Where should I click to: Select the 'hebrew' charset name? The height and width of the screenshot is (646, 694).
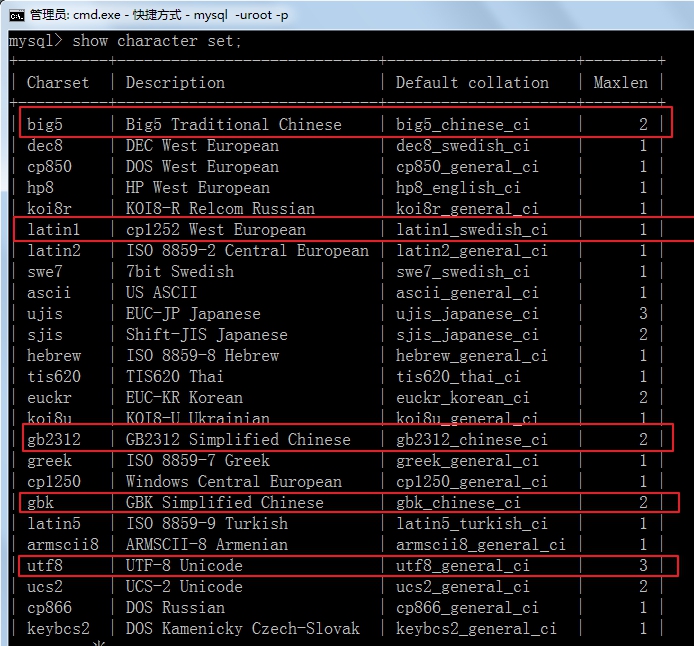click(x=54, y=356)
